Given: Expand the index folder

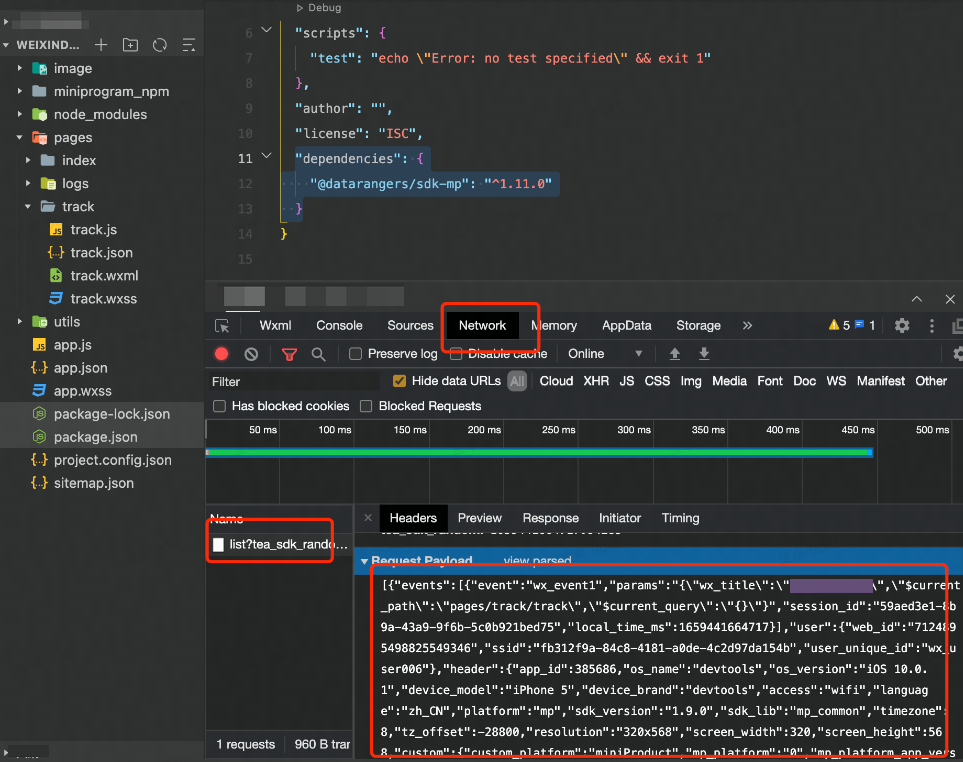Looking at the screenshot, I should 28,160.
